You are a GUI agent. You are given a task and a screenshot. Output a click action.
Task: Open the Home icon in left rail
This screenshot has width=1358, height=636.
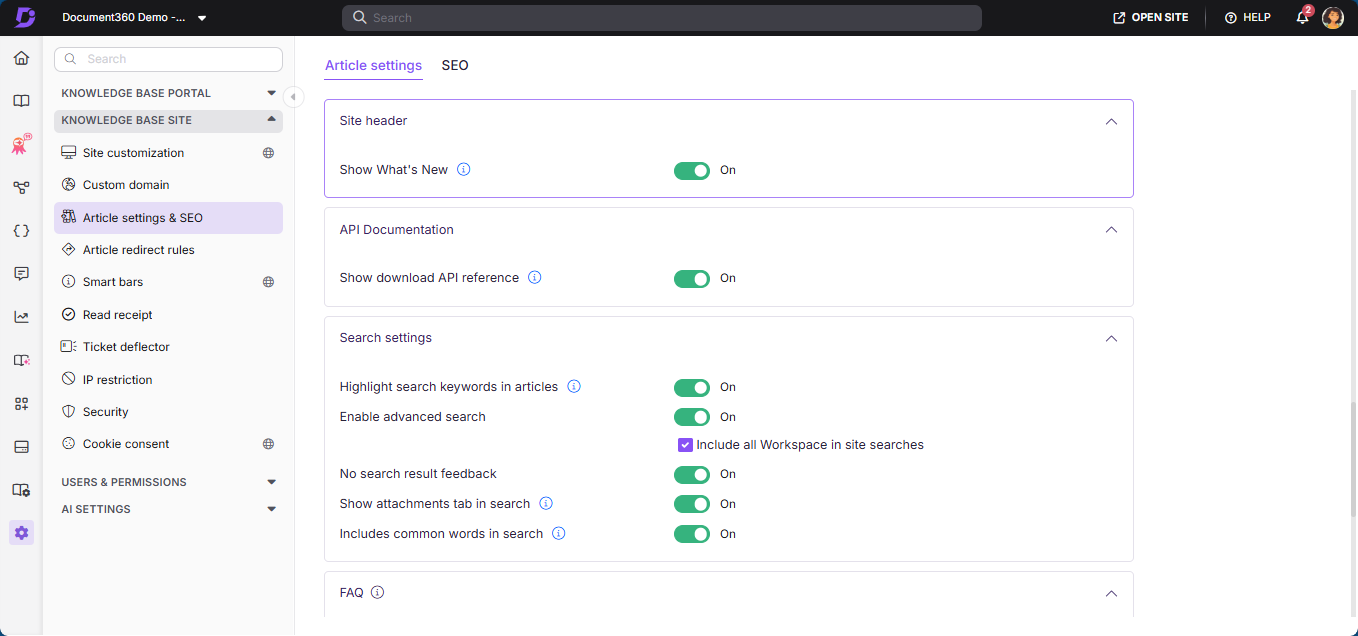pyautogui.click(x=21, y=58)
